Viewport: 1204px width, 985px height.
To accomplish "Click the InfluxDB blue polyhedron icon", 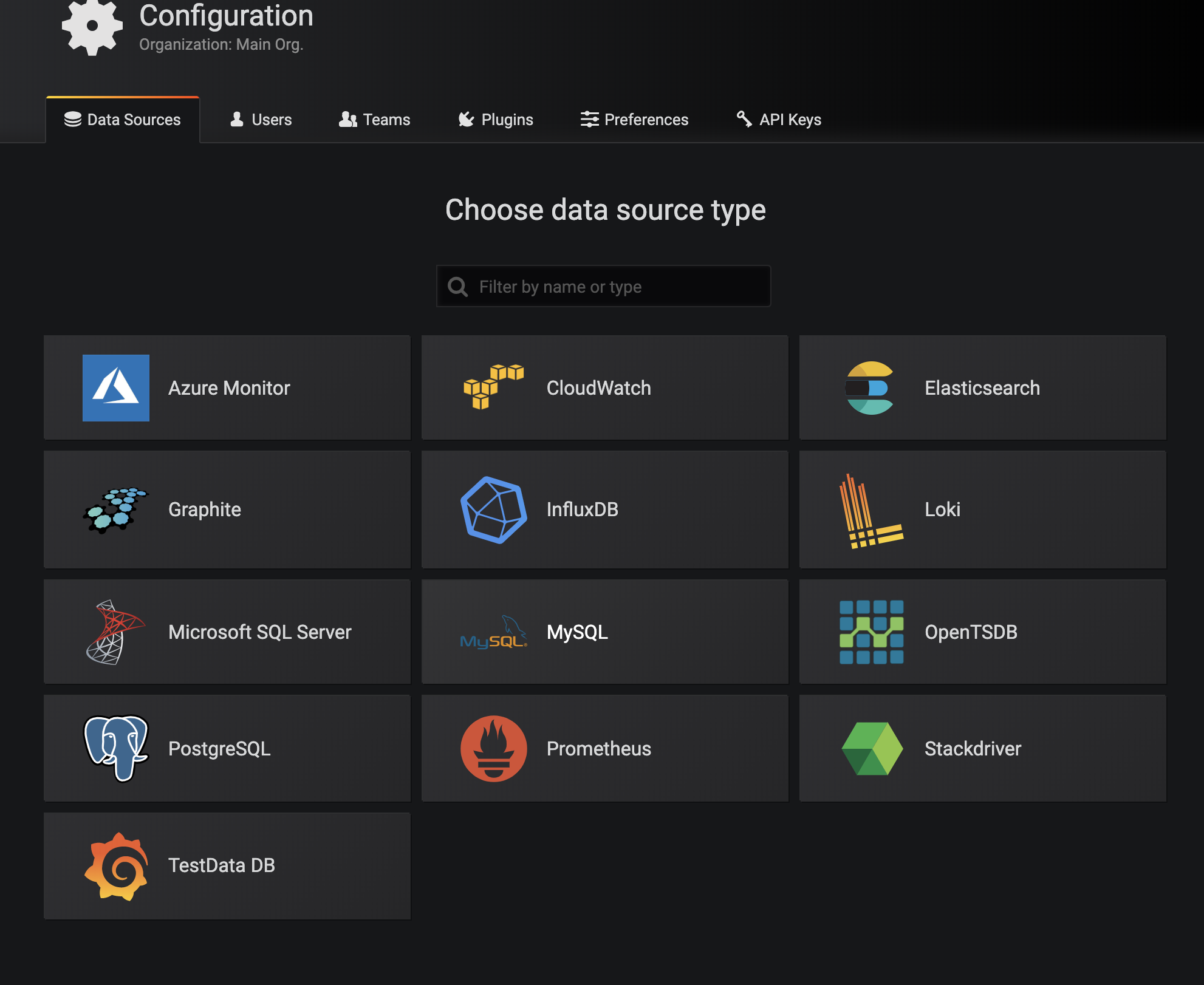I will tap(493, 510).
